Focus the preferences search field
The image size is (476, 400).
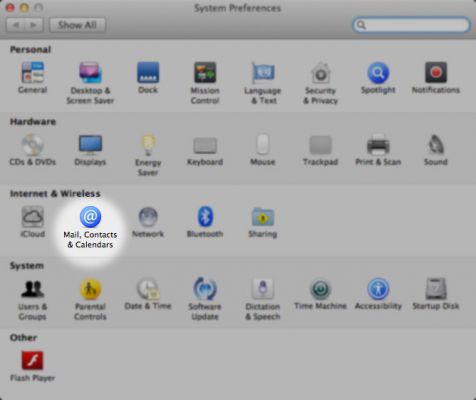tap(411, 25)
